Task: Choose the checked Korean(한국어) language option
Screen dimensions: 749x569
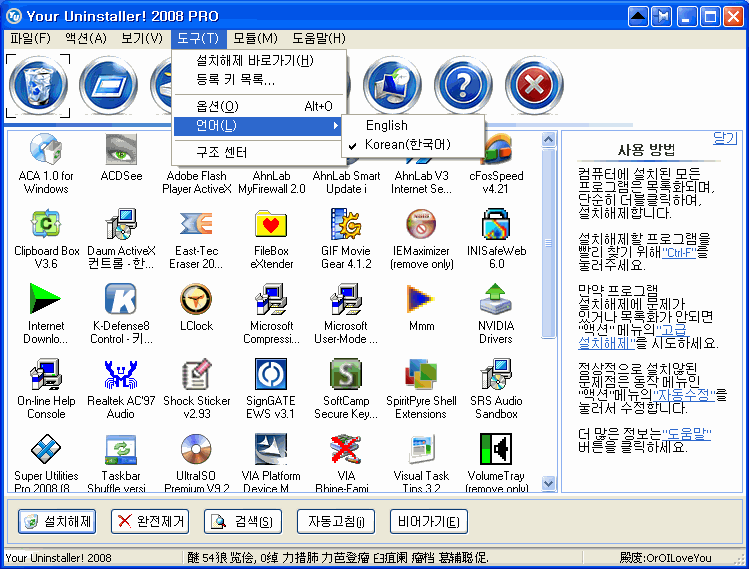Action: click(413, 144)
